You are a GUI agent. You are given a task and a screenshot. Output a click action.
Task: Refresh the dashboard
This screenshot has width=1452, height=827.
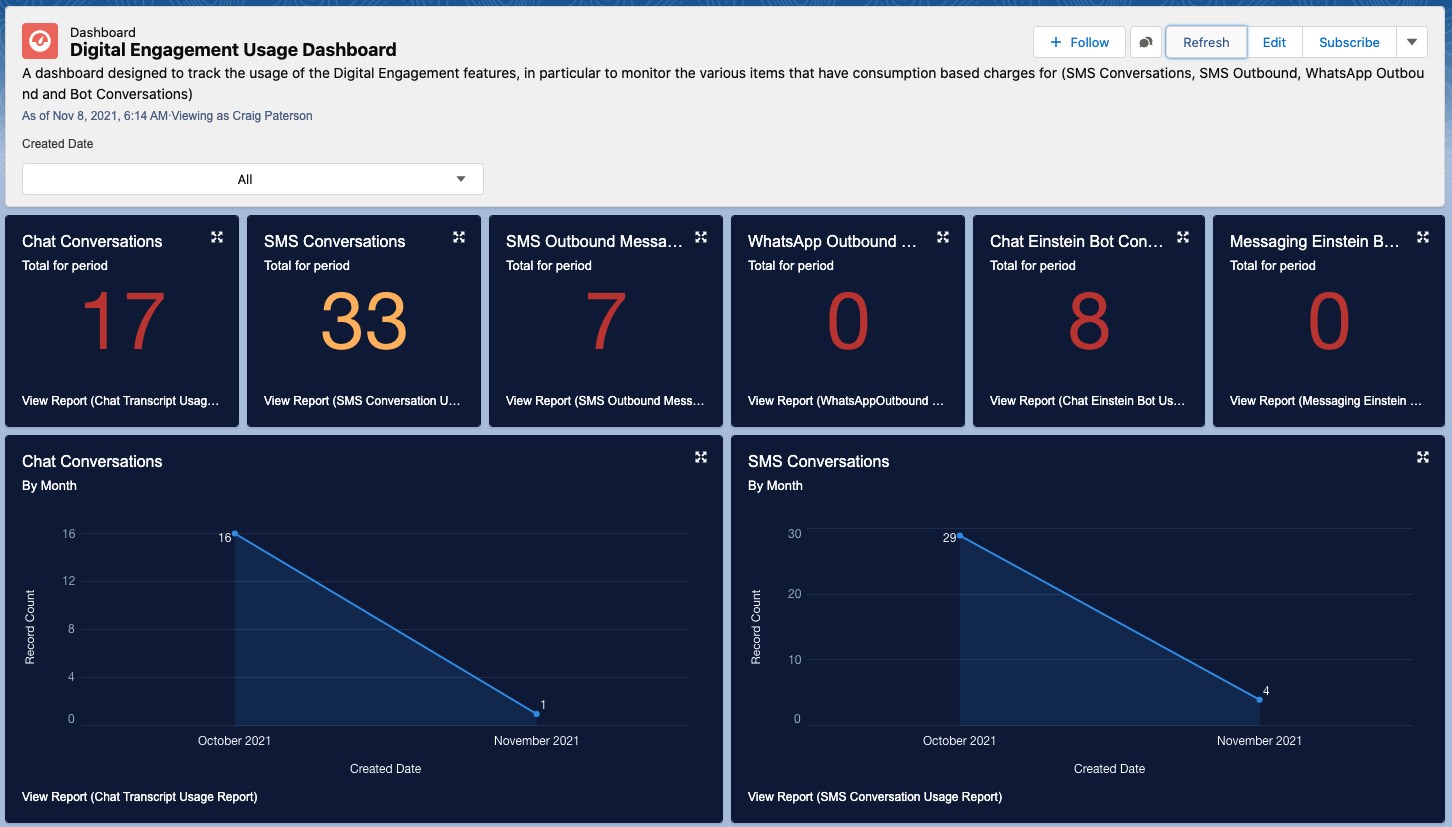1205,42
